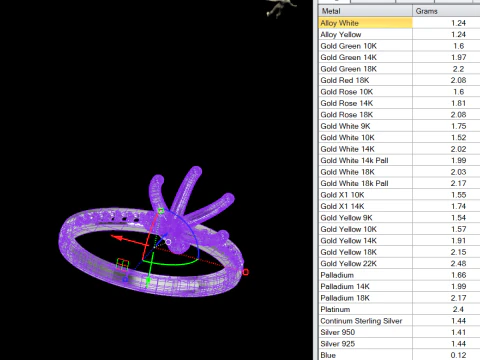Viewport: 480px width, 360px height.
Task: Choose Gold White 18k Pall metal
Action: pos(399,183)
